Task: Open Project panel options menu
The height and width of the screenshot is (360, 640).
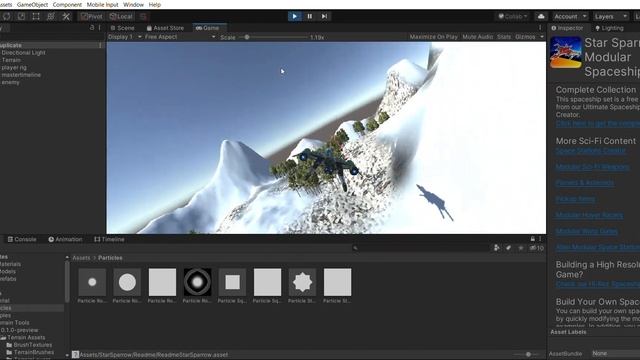Action: [x=540, y=239]
